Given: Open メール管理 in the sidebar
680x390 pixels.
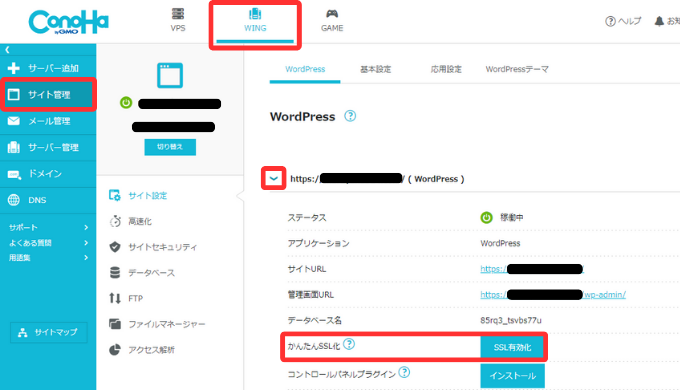Looking at the screenshot, I should (48, 121).
